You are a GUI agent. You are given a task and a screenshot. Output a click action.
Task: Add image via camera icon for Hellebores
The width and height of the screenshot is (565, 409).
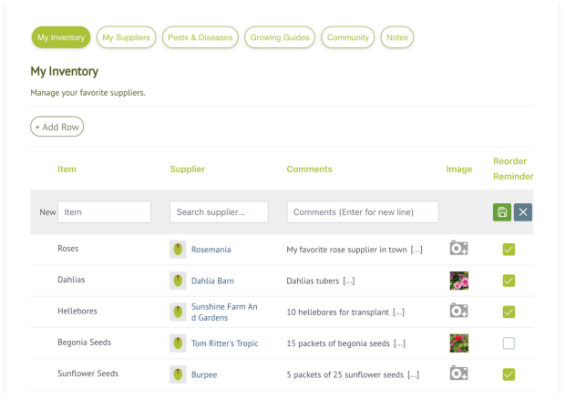[459, 311]
